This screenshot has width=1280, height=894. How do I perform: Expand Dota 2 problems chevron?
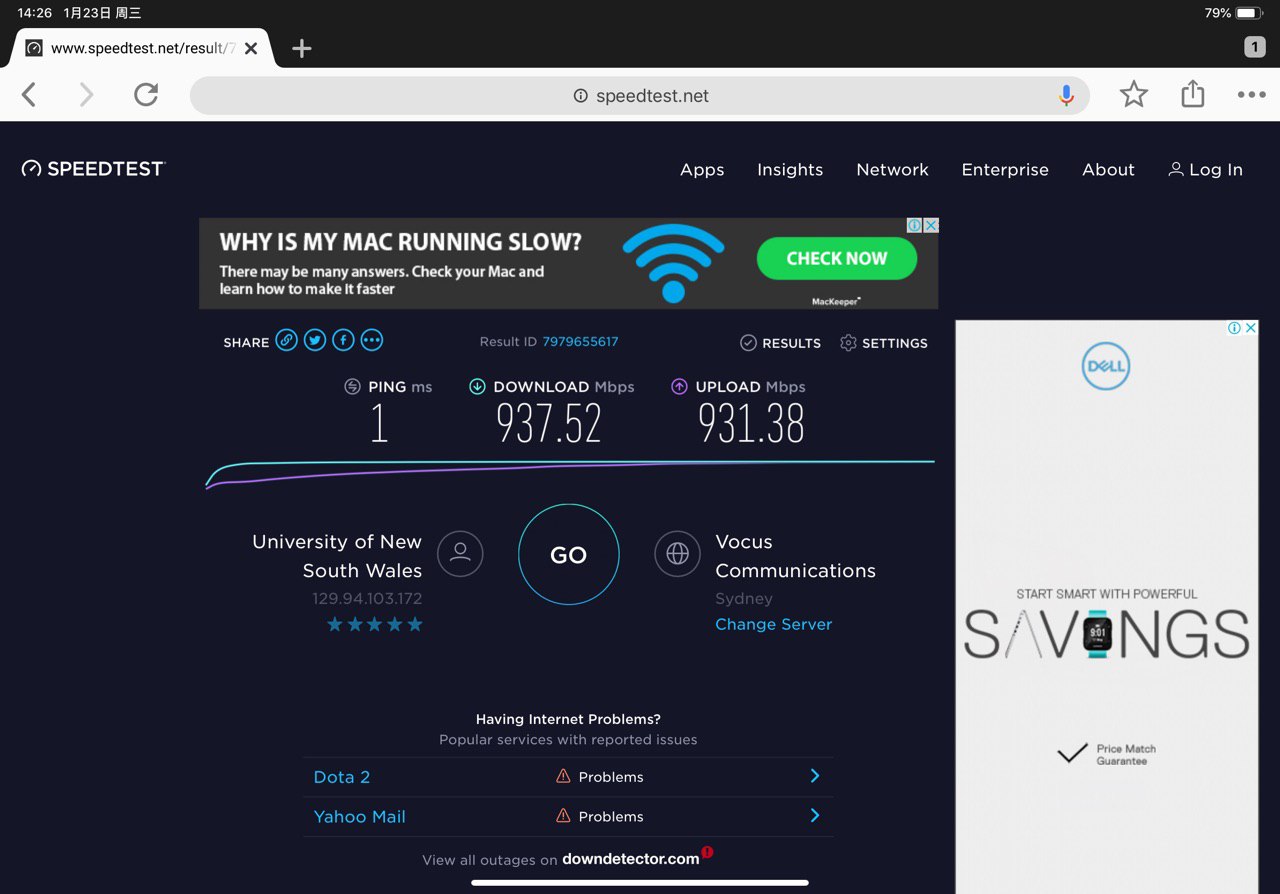814,776
